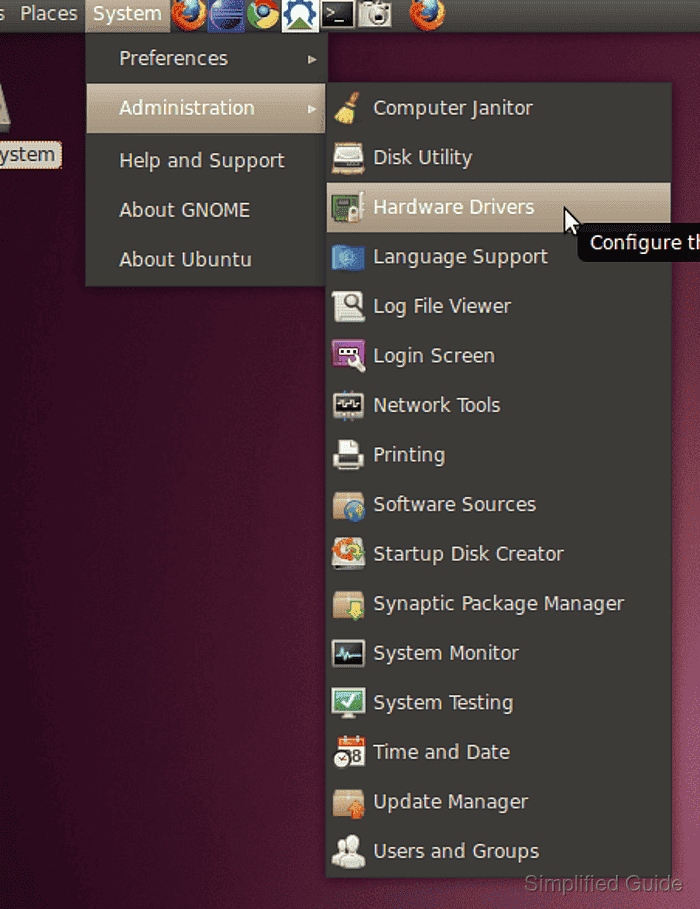
Task: Choose About GNOME
Action: 205,210
